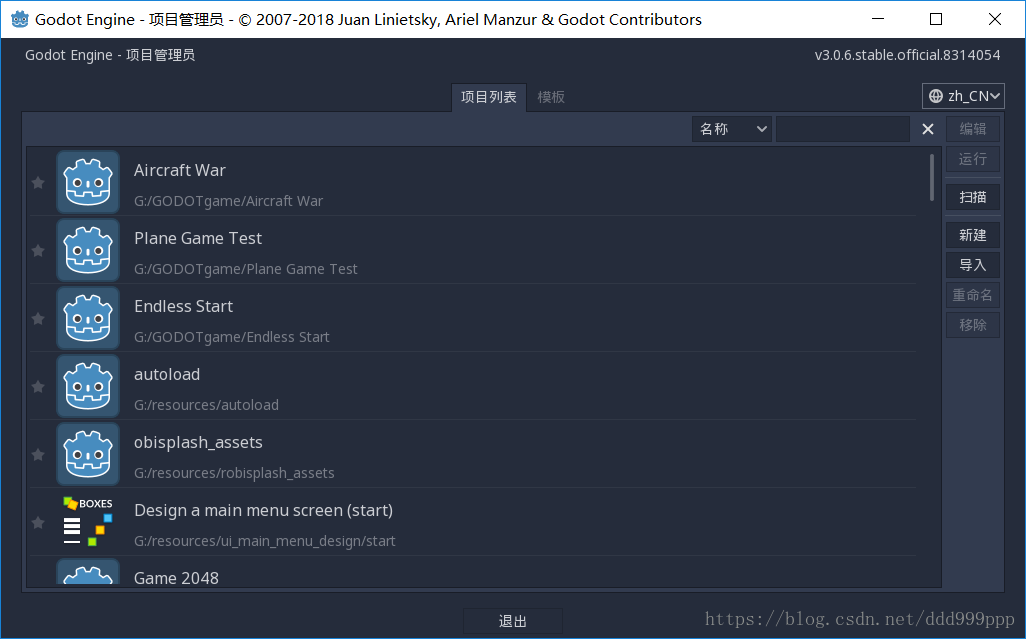Select the Aircraft War project name
The image size is (1026, 639).
pos(180,170)
